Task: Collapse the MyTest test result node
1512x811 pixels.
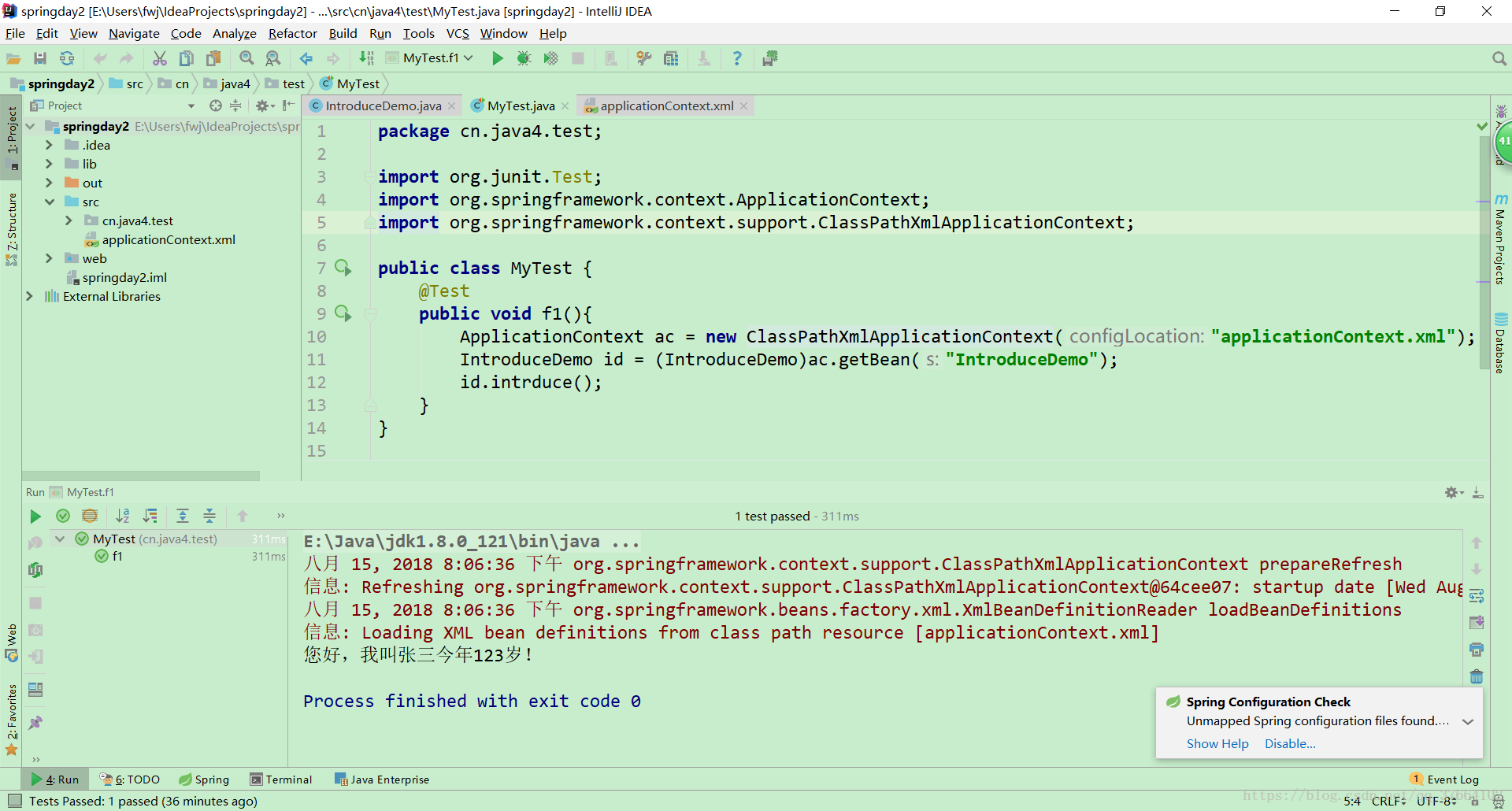Action: 60,539
